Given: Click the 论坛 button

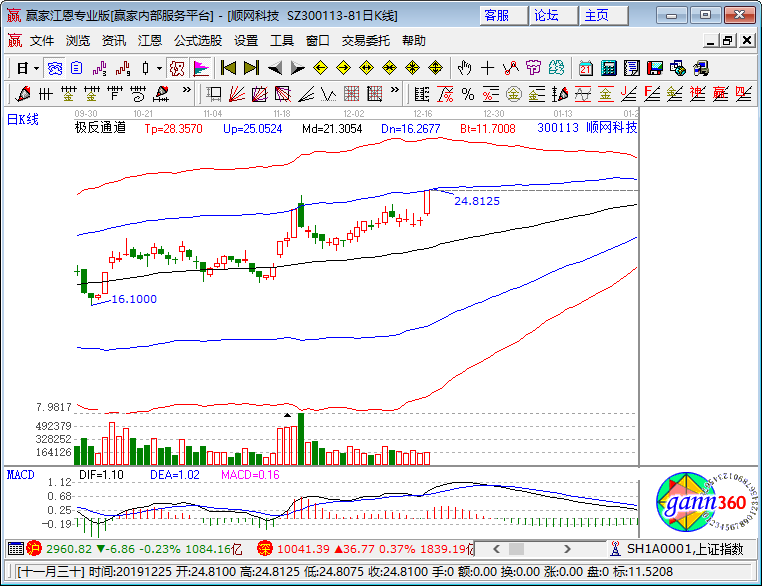Looking at the screenshot, I should [x=553, y=16].
